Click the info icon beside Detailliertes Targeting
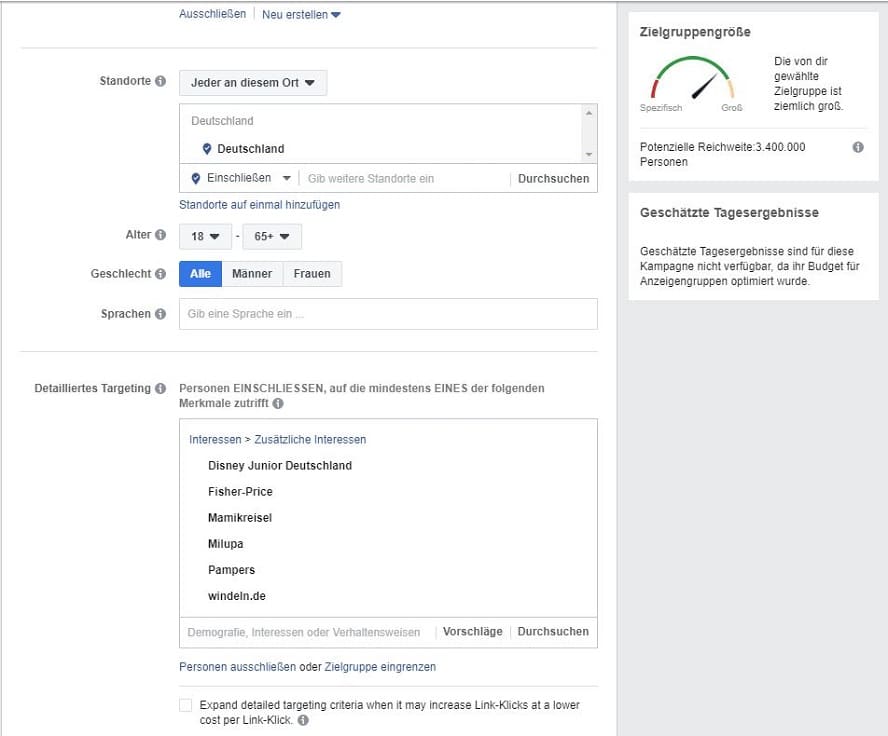The width and height of the screenshot is (888, 736). (161, 388)
